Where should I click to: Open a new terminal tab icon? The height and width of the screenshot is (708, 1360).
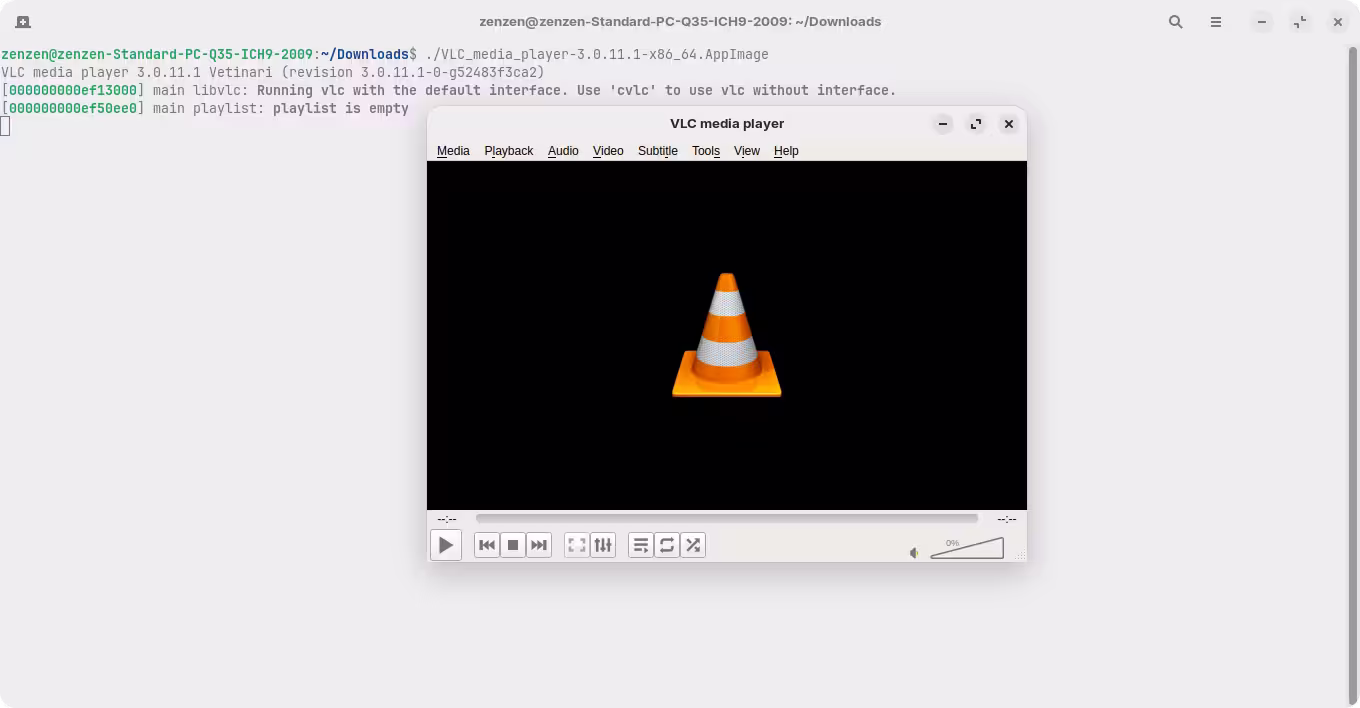pyautogui.click(x=23, y=22)
